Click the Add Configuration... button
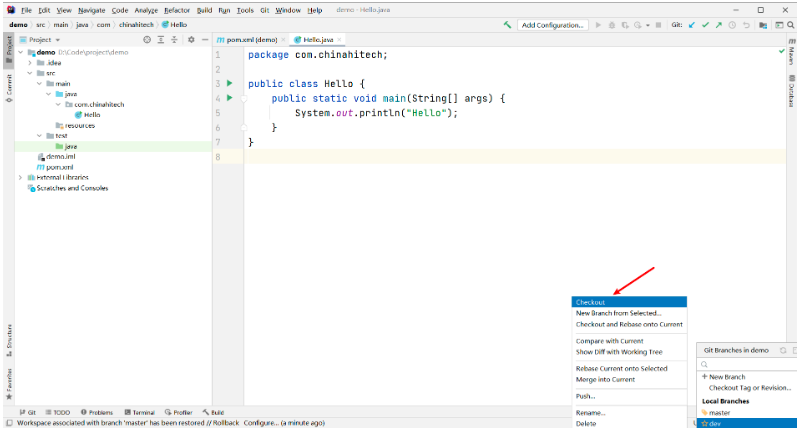The width and height of the screenshot is (802, 435). click(x=552, y=25)
